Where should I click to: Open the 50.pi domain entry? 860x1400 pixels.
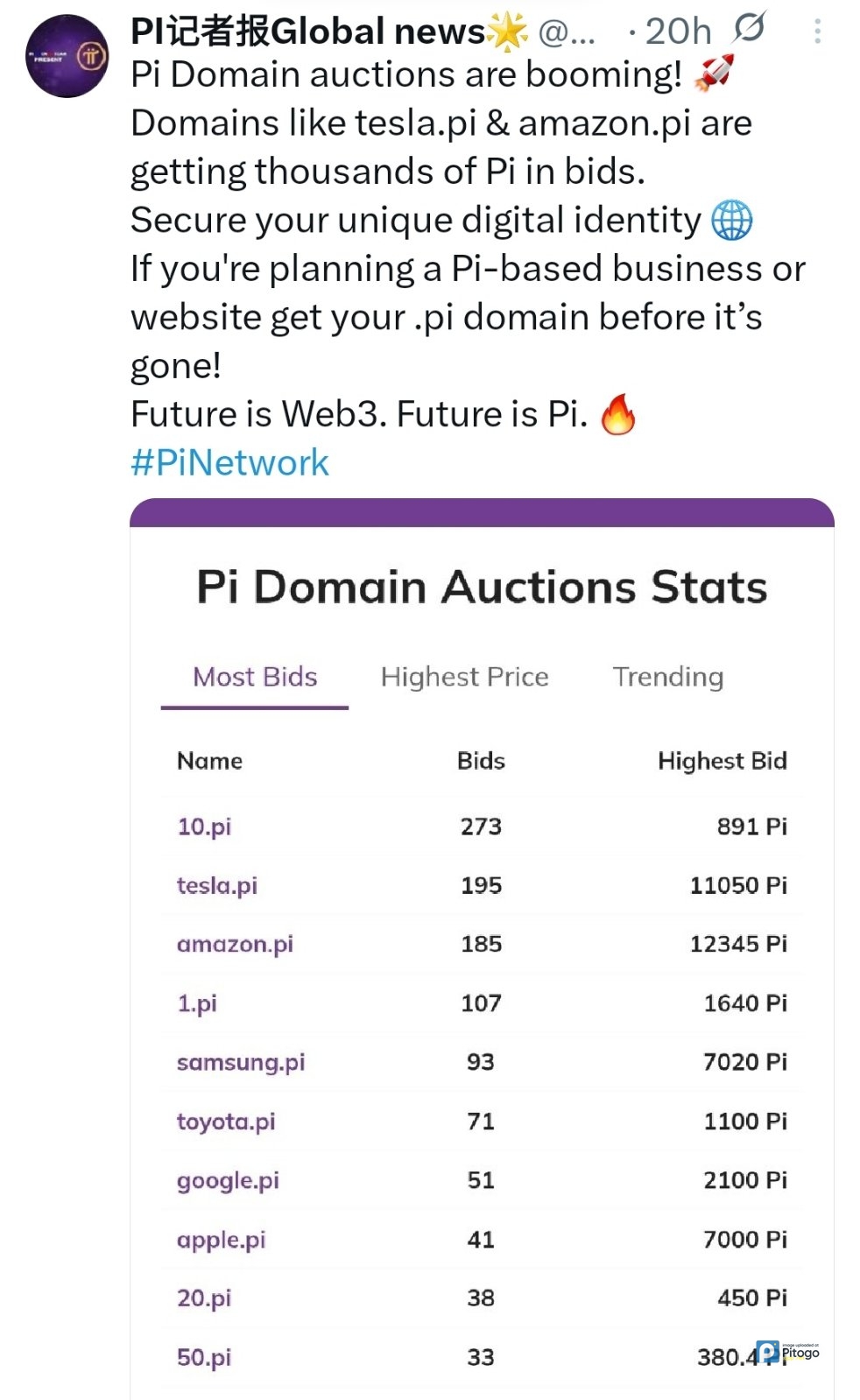coord(204,1358)
